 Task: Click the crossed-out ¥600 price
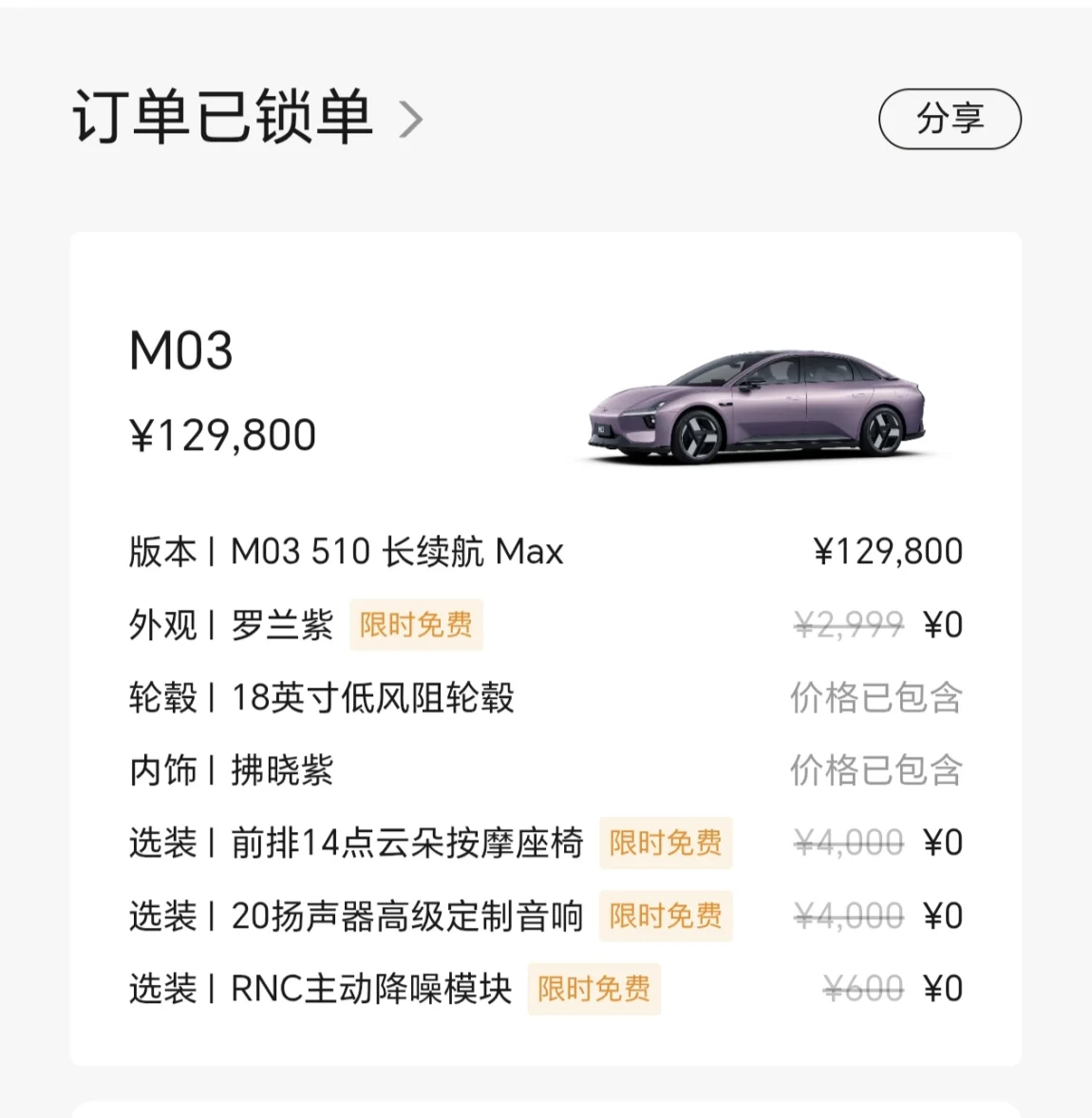click(x=863, y=989)
